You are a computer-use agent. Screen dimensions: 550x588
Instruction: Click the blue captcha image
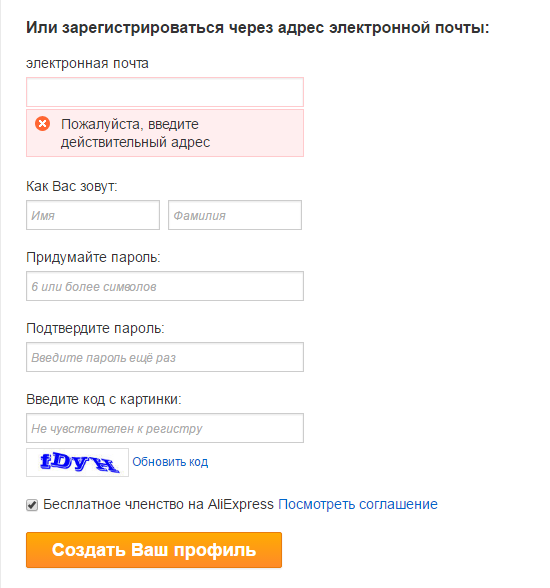[77, 462]
